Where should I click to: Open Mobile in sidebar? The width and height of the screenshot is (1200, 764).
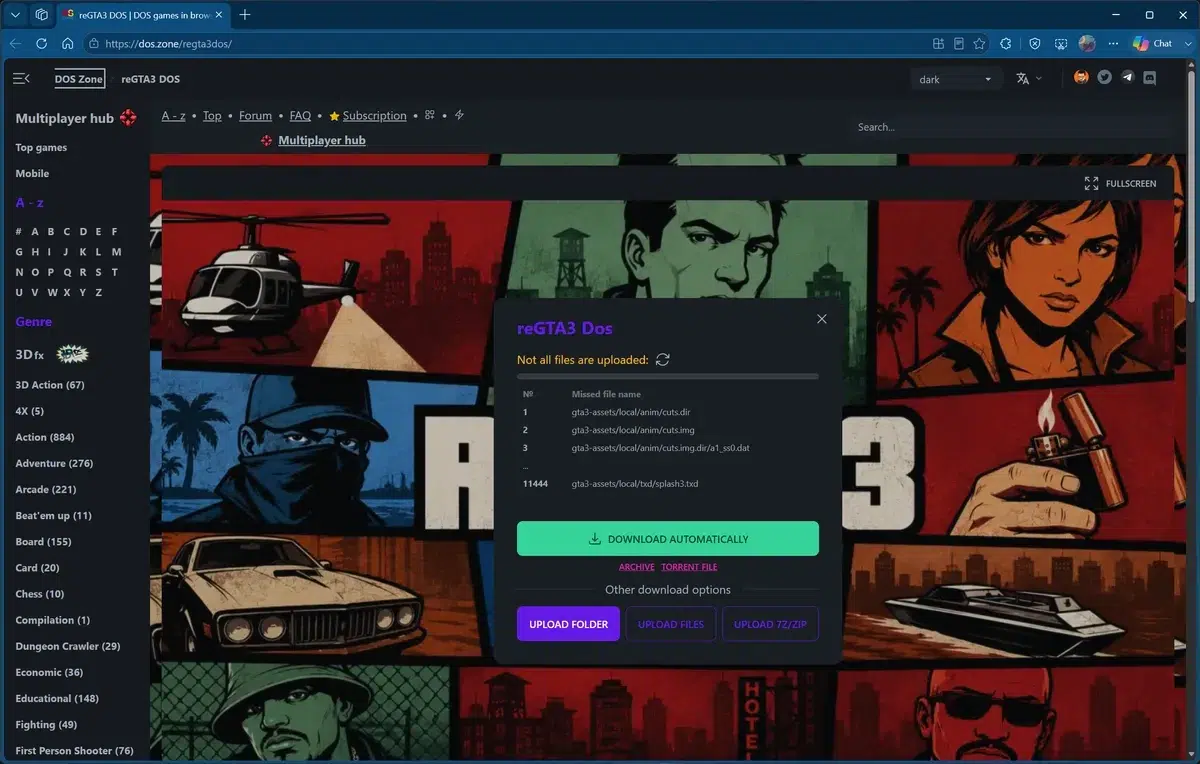pos(32,174)
